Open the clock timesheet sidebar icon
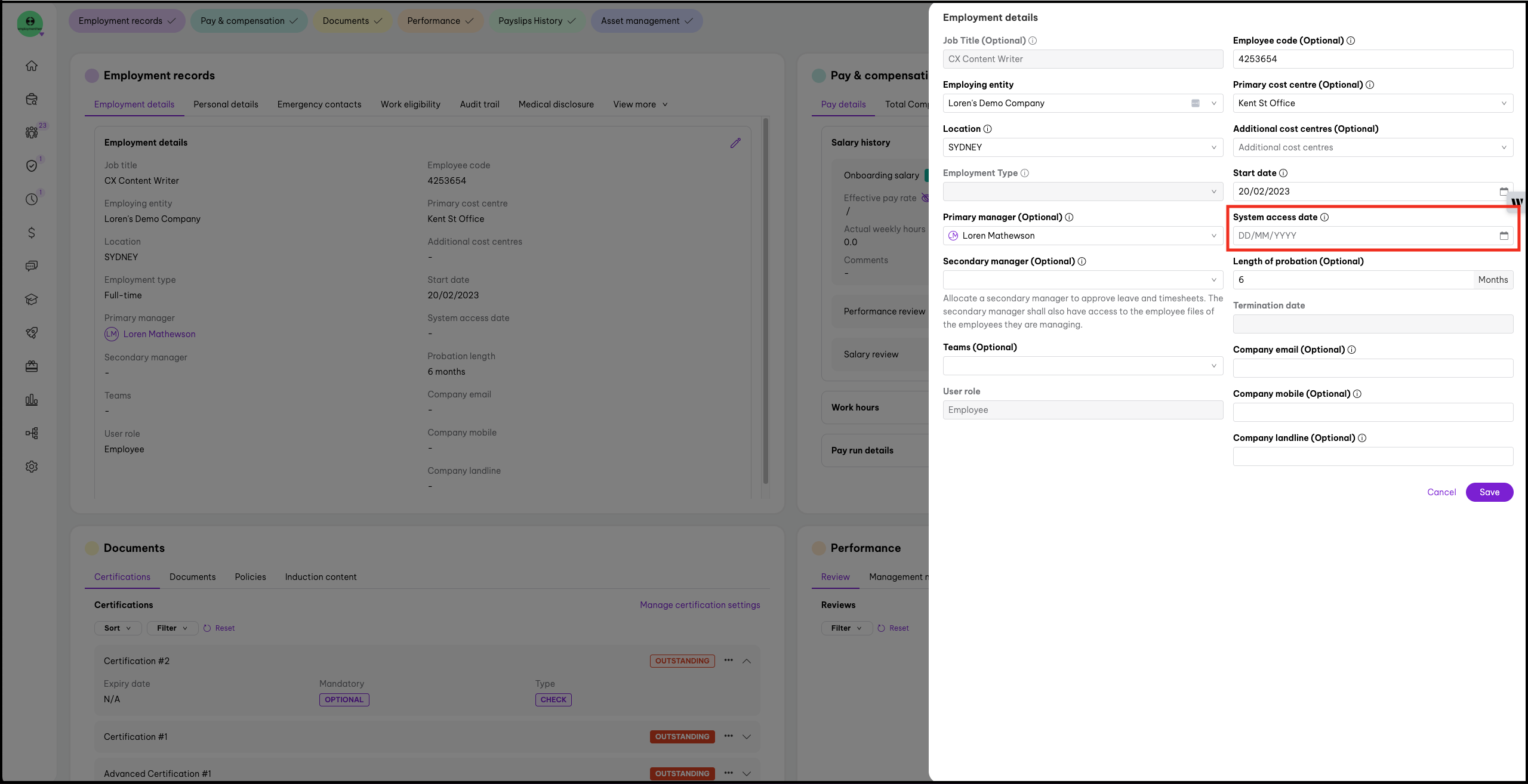This screenshot has width=1528, height=784. [x=32, y=199]
